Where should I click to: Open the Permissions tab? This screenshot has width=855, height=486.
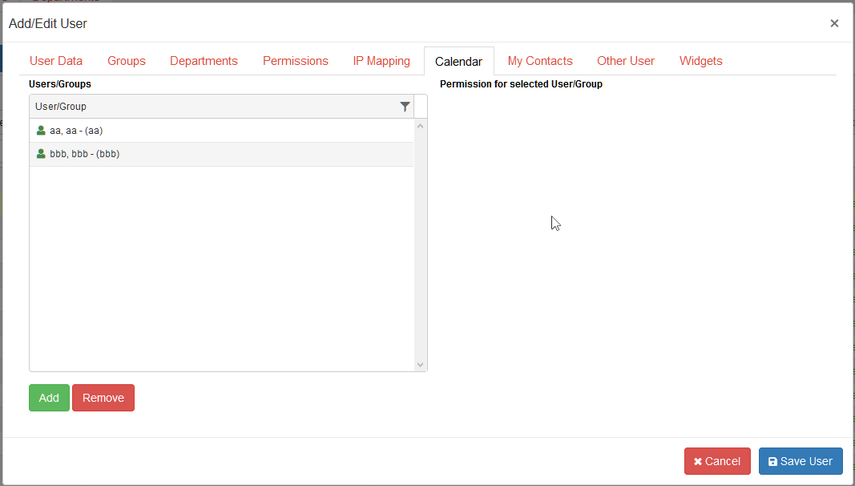point(296,61)
